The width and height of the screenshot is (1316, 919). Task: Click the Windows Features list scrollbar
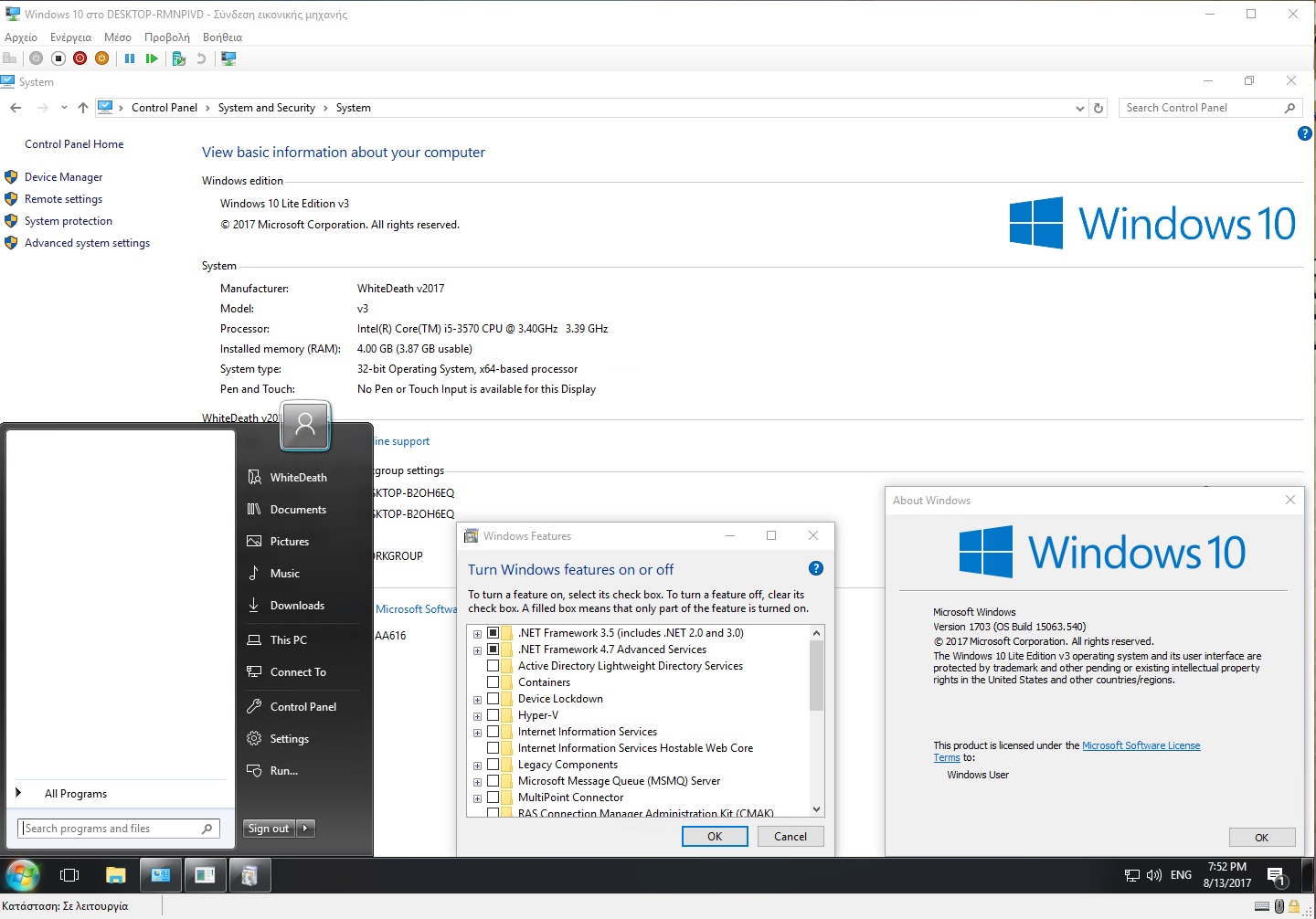817,676
